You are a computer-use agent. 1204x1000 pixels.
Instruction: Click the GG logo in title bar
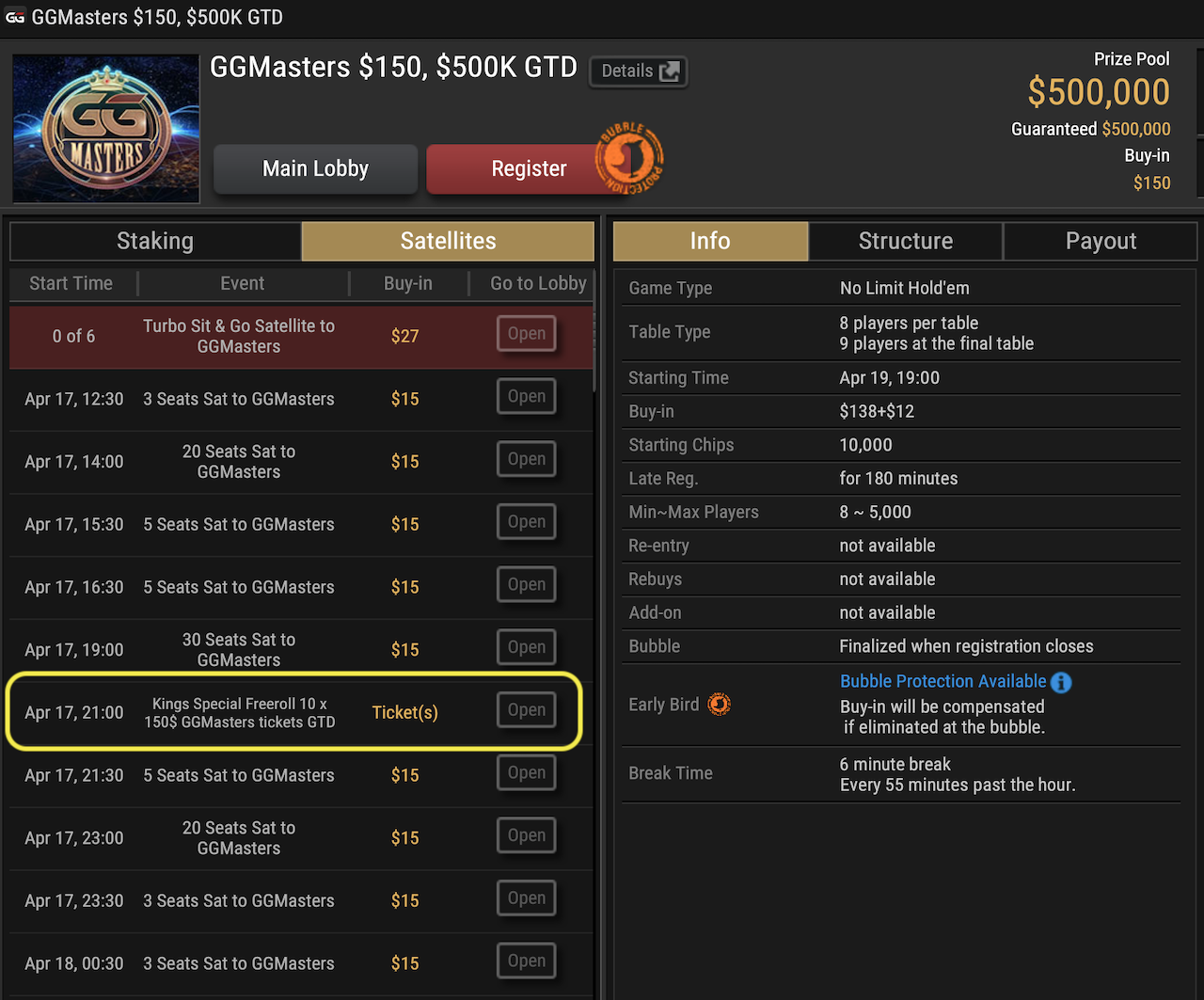(x=14, y=17)
